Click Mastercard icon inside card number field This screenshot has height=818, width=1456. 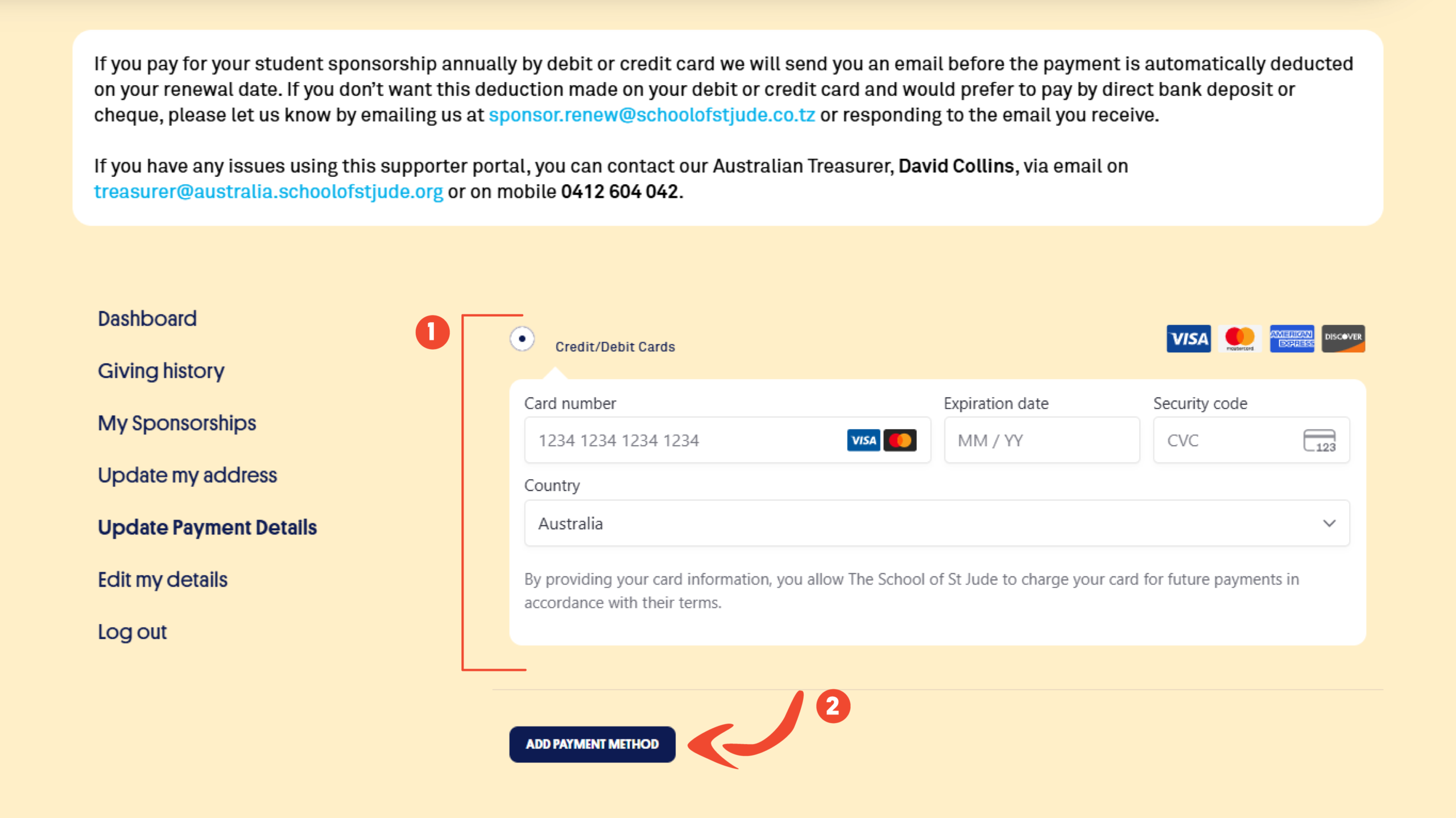pyautogui.click(x=900, y=441)
